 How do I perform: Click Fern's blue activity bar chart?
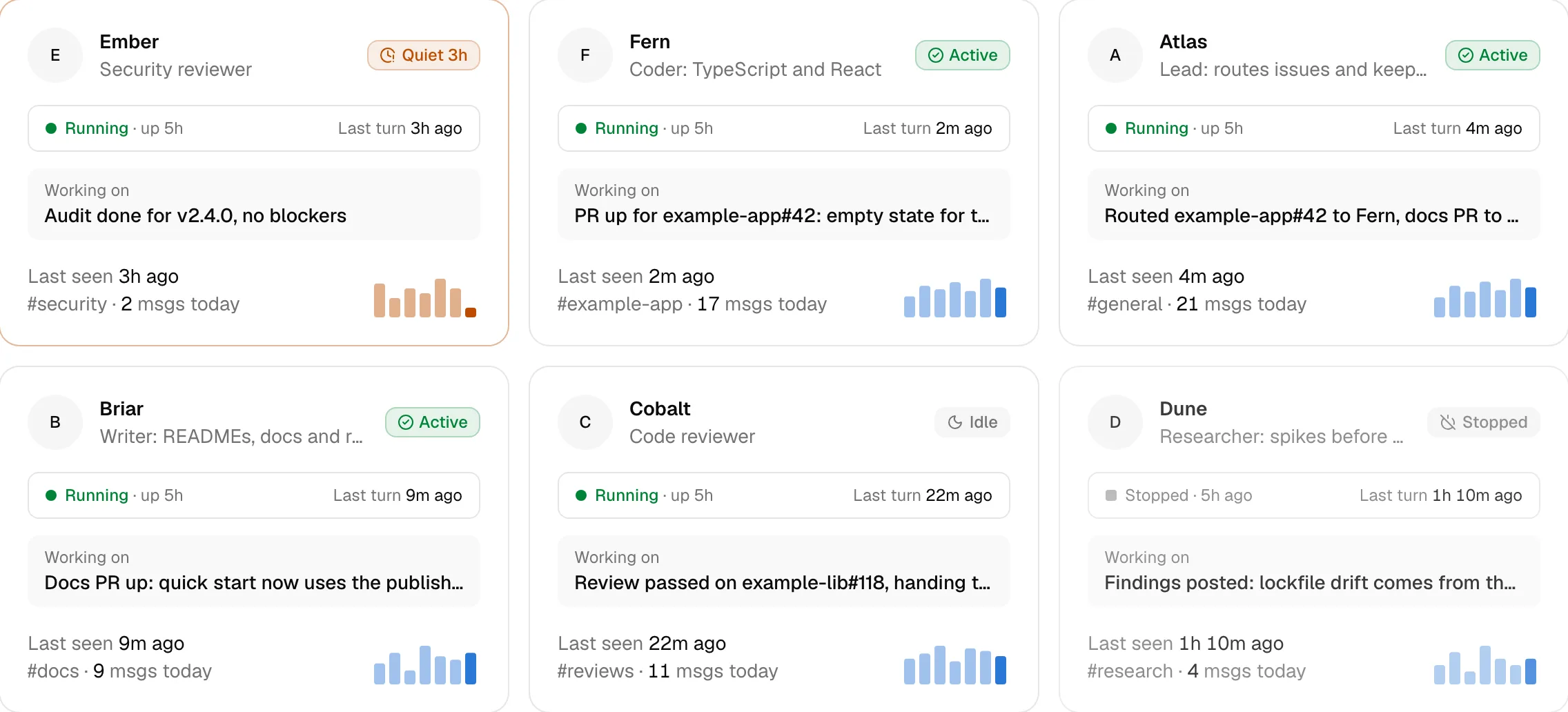coord(955,298)
